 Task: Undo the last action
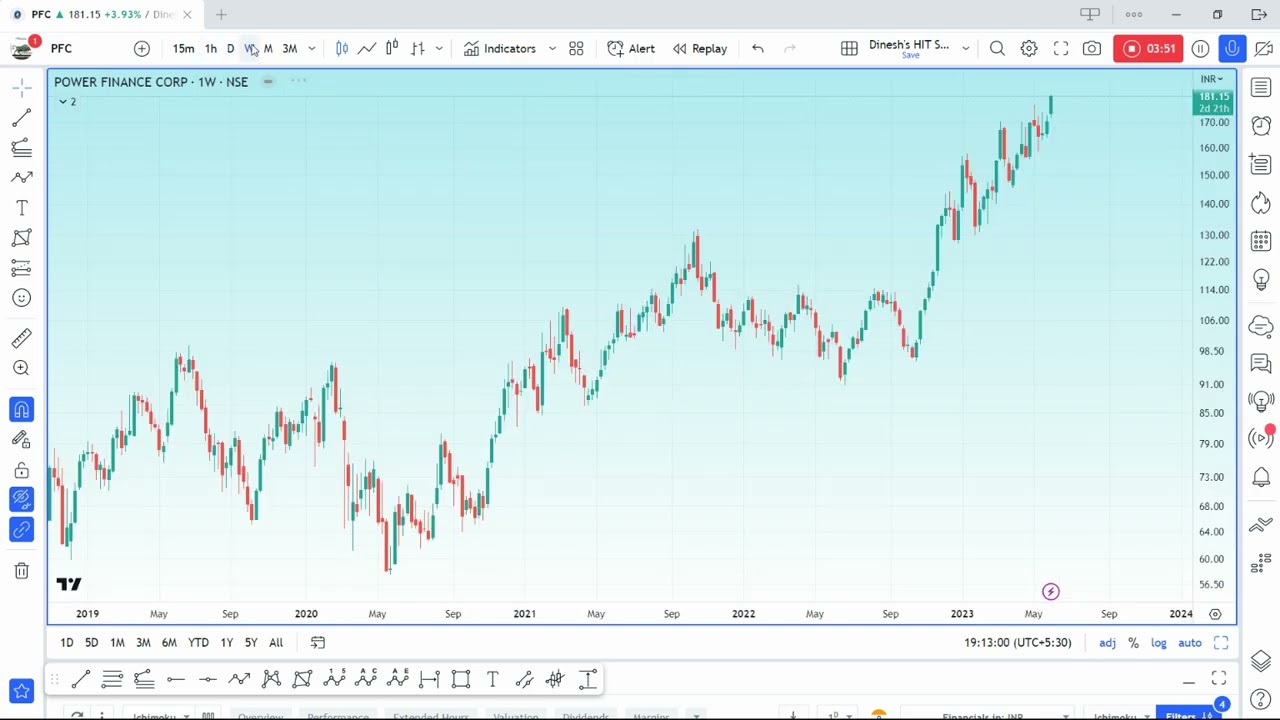758,48
